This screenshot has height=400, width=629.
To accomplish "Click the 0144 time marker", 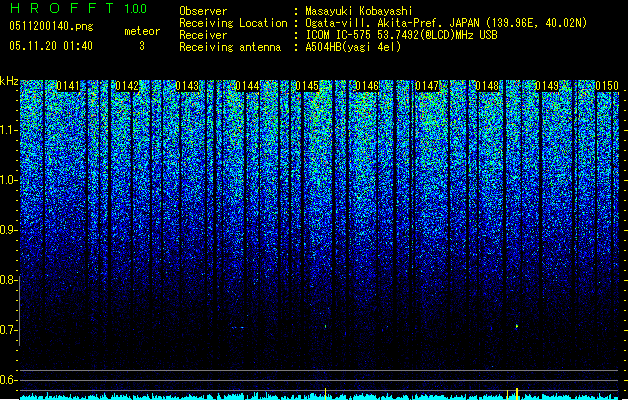I will coord(247,86).
